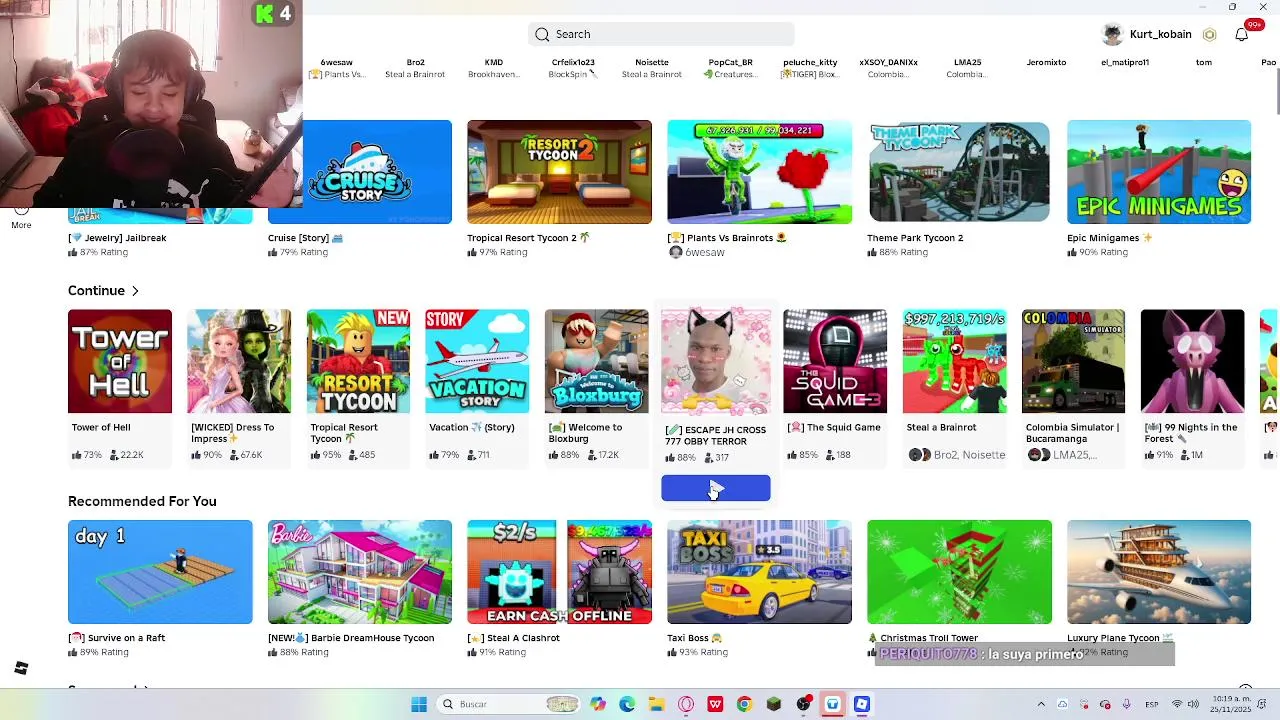
Task: Click Kurt_kobain avatar picture
Action: 1112,34
